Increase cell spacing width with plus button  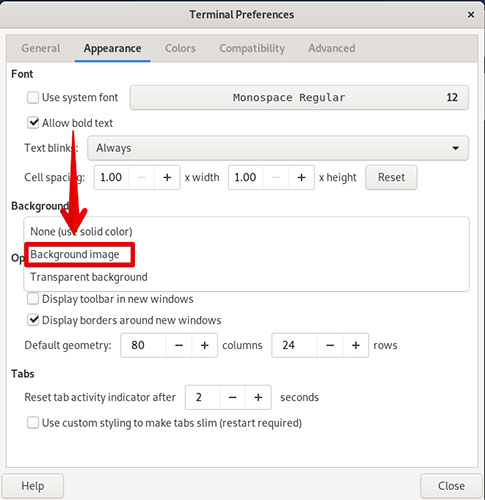(167, 177)
